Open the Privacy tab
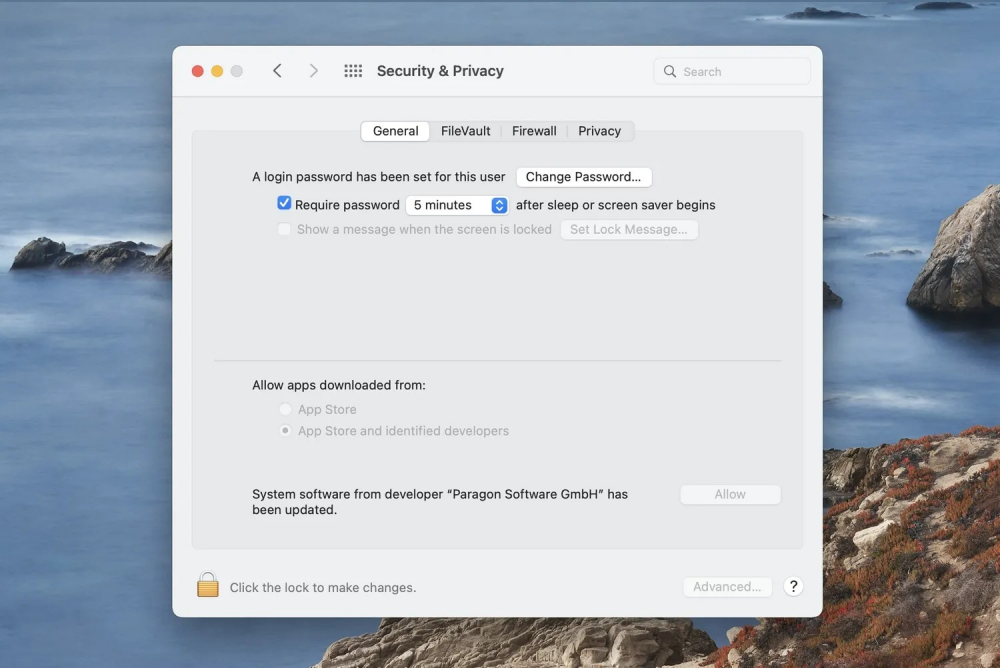The image size is (1000, 668). click(599, 131)
